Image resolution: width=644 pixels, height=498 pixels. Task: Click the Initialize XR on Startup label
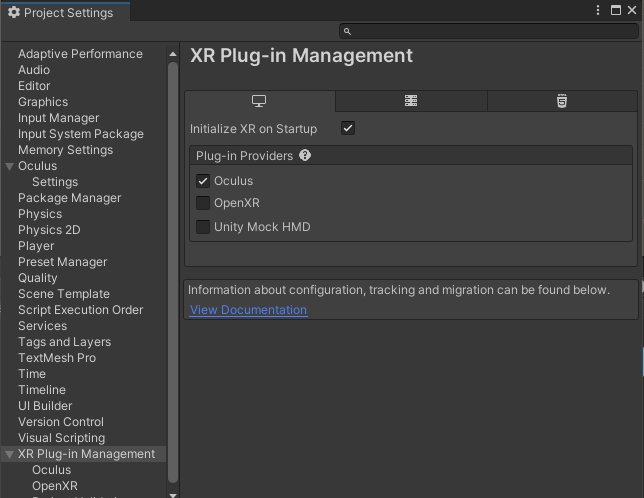(253, 129)
